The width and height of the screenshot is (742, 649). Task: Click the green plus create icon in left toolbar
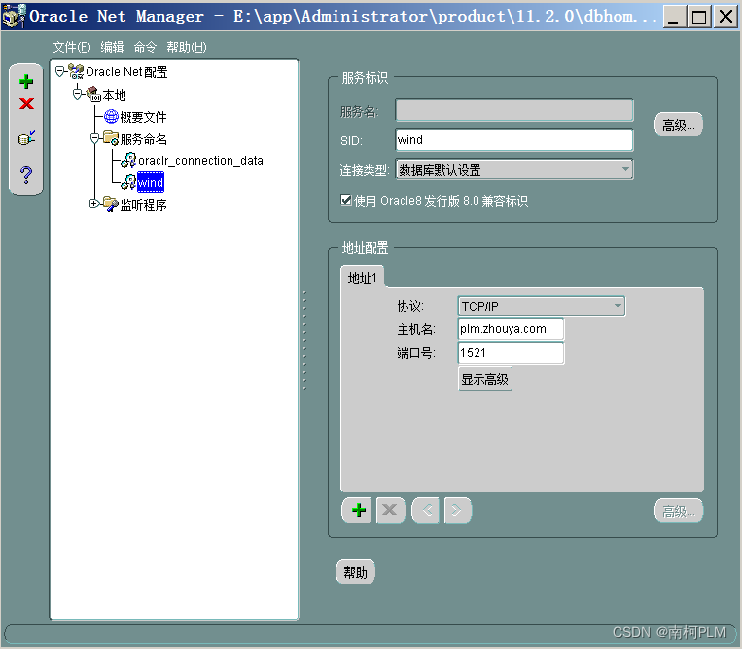pos(26,81)
